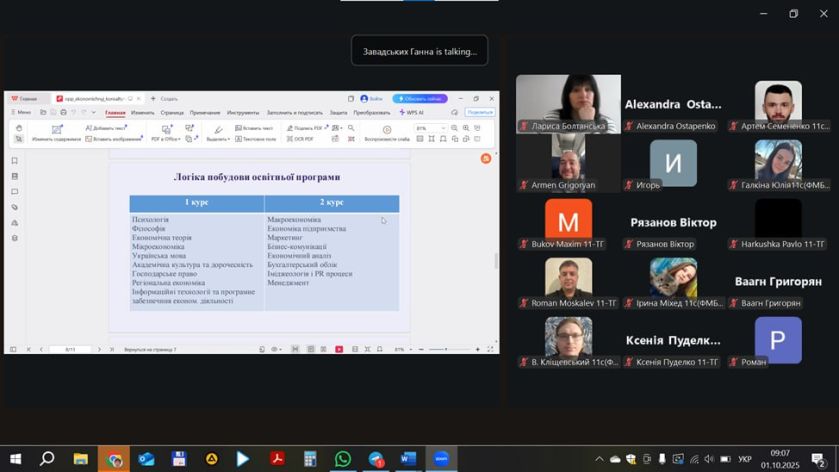Click the muted microphone icon beside Bukov Maxim 11-ТГ
This screenshot has height=472, width=839.
524,244
